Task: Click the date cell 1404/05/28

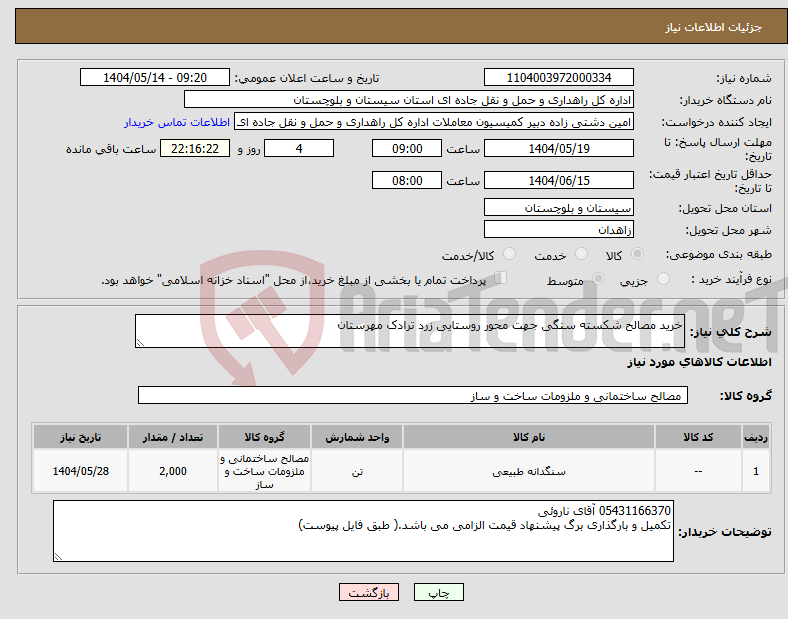Action: pyautogui.click(x=80, y=471)
